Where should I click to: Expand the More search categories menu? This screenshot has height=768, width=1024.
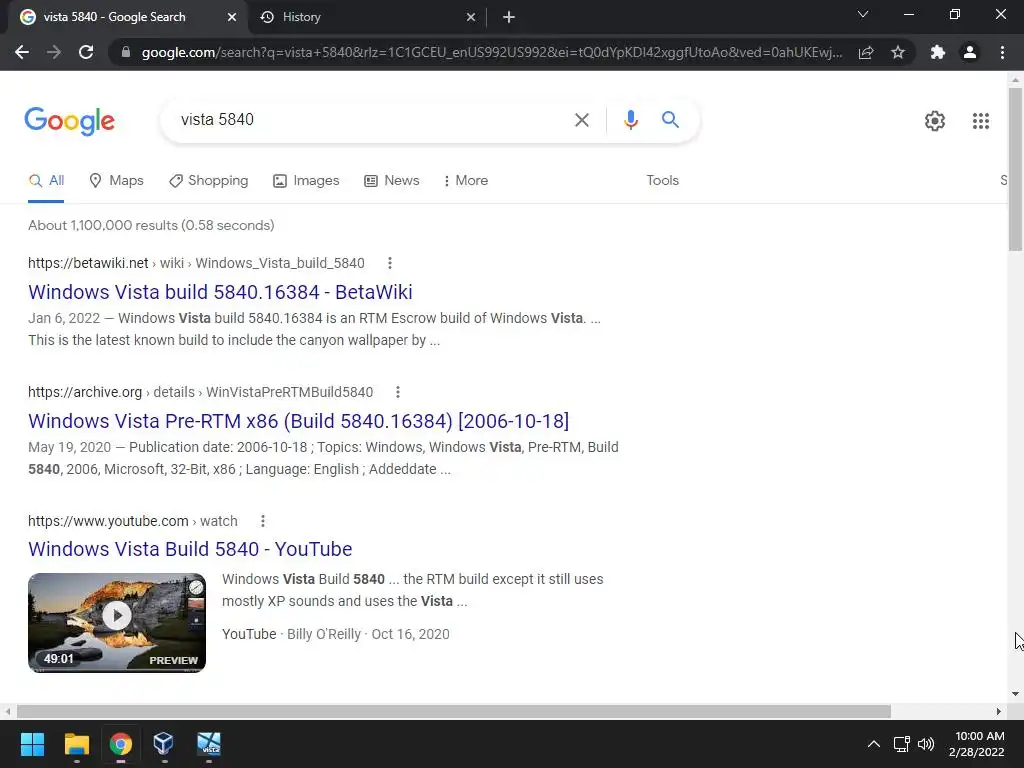(466, 181)
